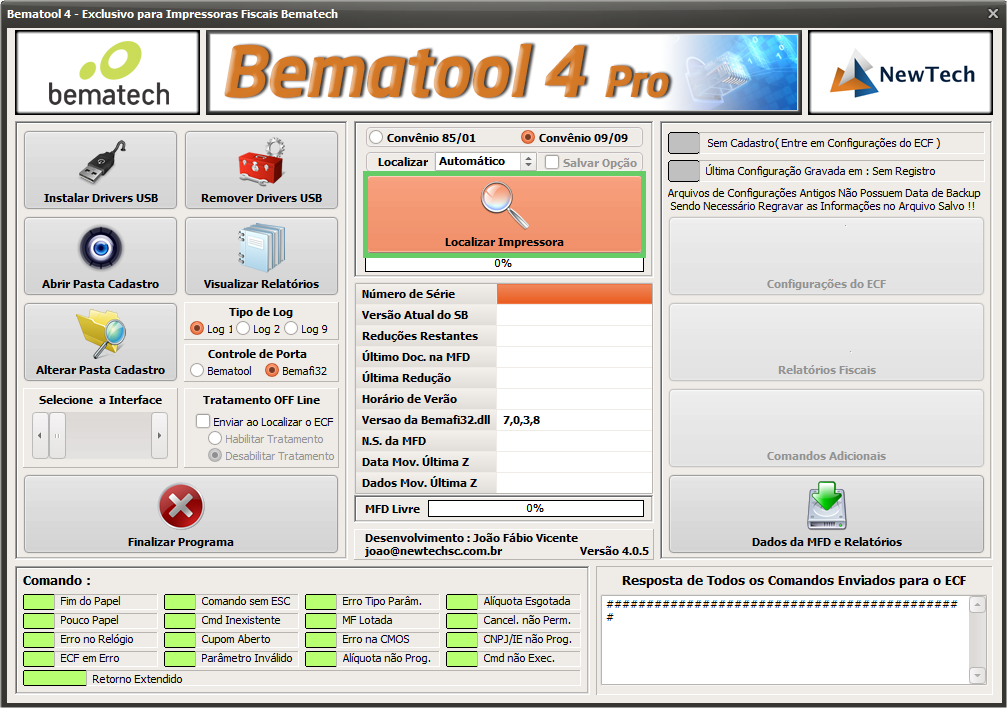Click the disabled Comandos Adicionais button

826,428
